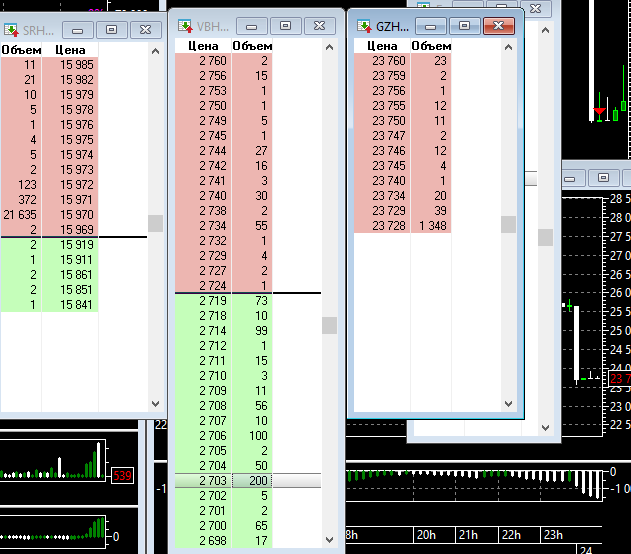Click the Объем column header in VBH window

click(252, 46)
